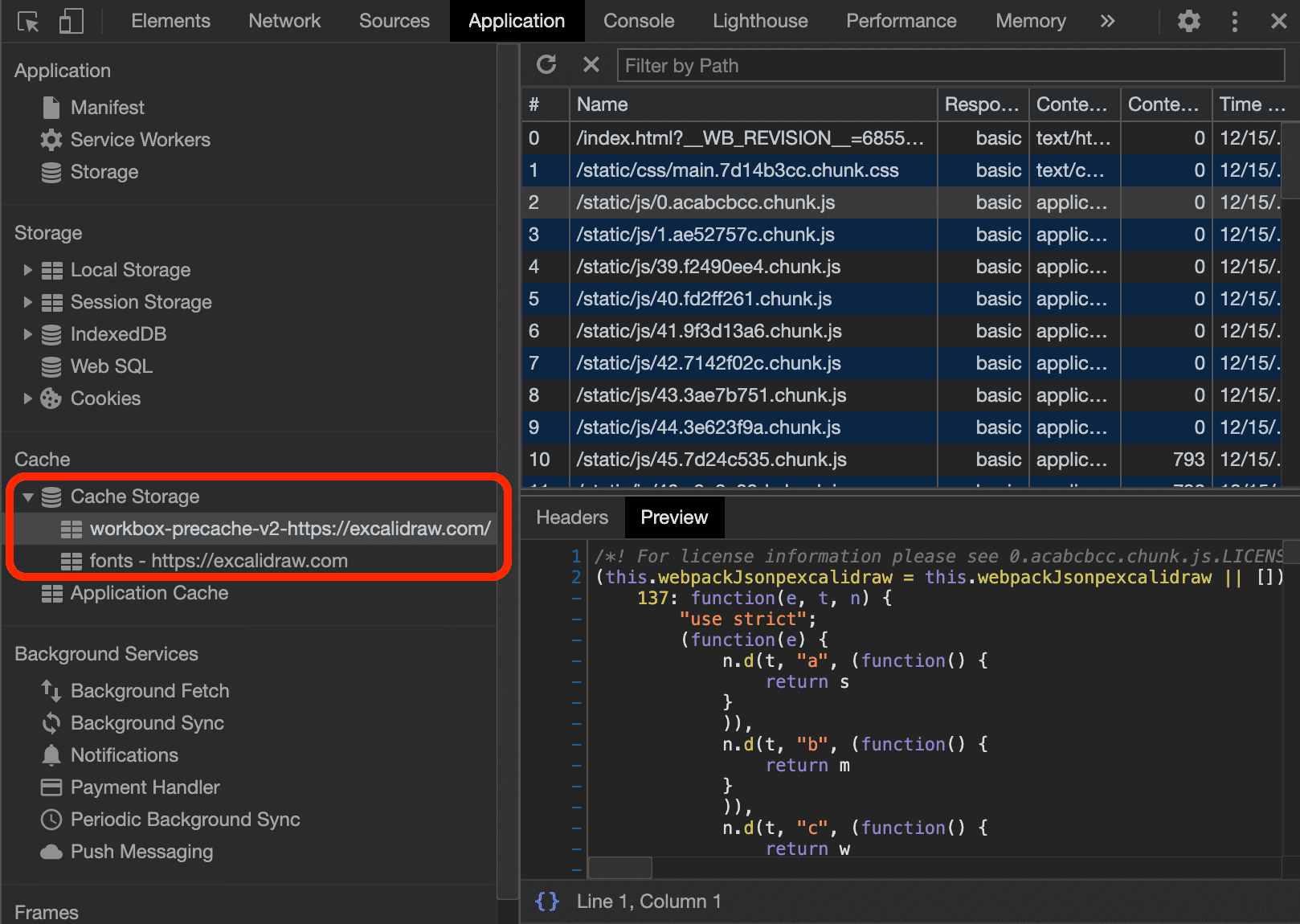Refresh the cache entries list
1300x924 pixels.
click(547, 64)
